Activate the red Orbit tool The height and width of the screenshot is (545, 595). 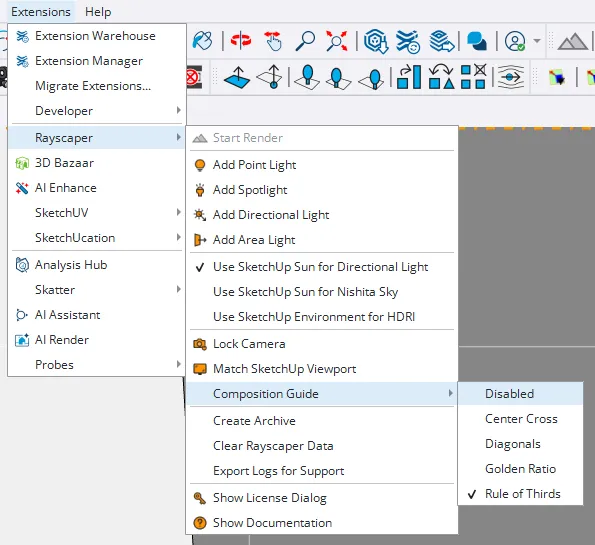pyautogui.click(x=241, y=40)
